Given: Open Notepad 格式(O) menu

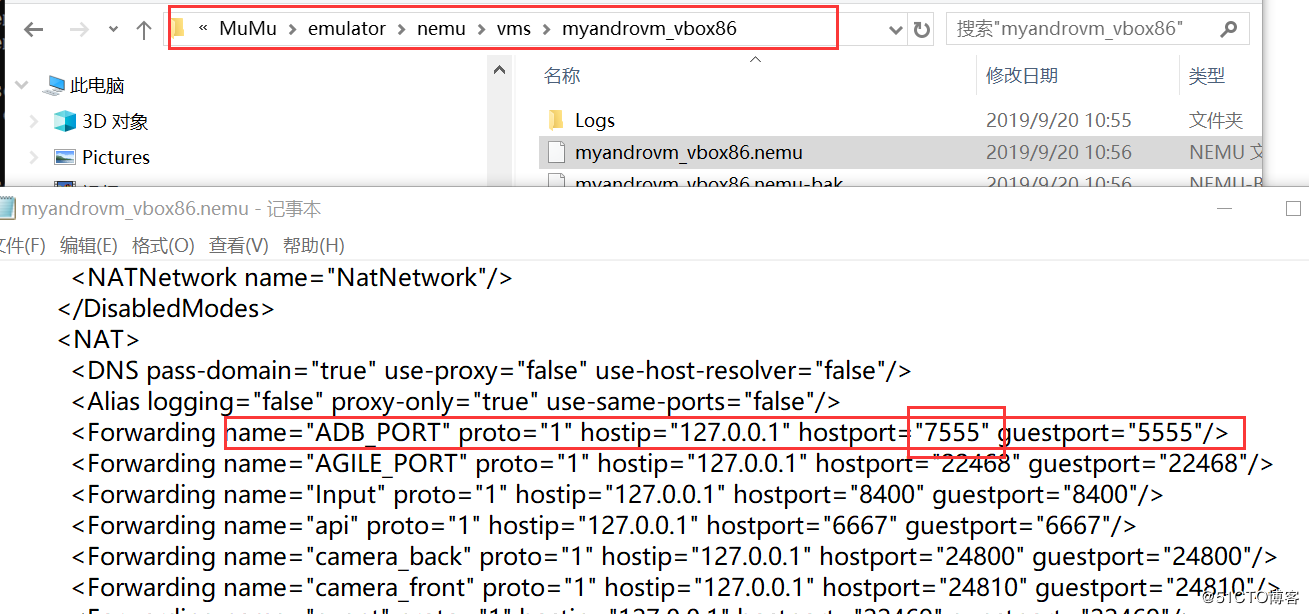Looking at the screenshot, I should [163, 245].
